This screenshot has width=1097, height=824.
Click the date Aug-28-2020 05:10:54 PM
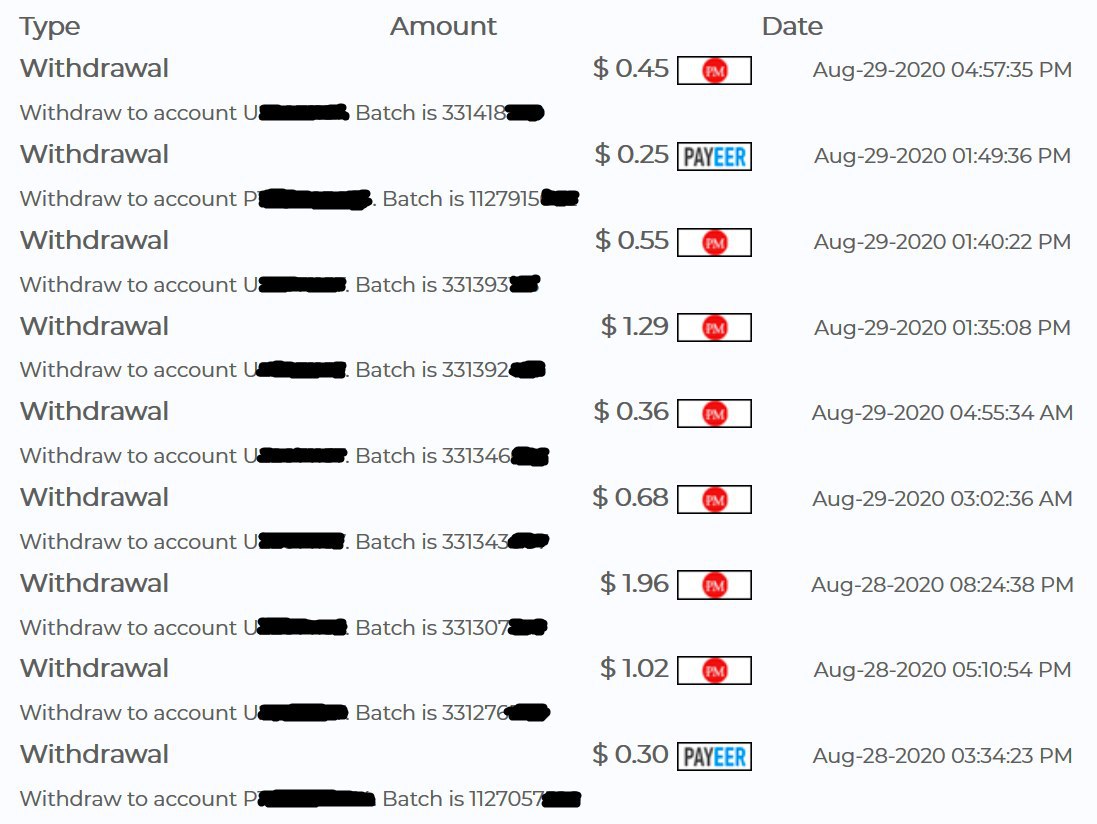(x=942, y=670)
